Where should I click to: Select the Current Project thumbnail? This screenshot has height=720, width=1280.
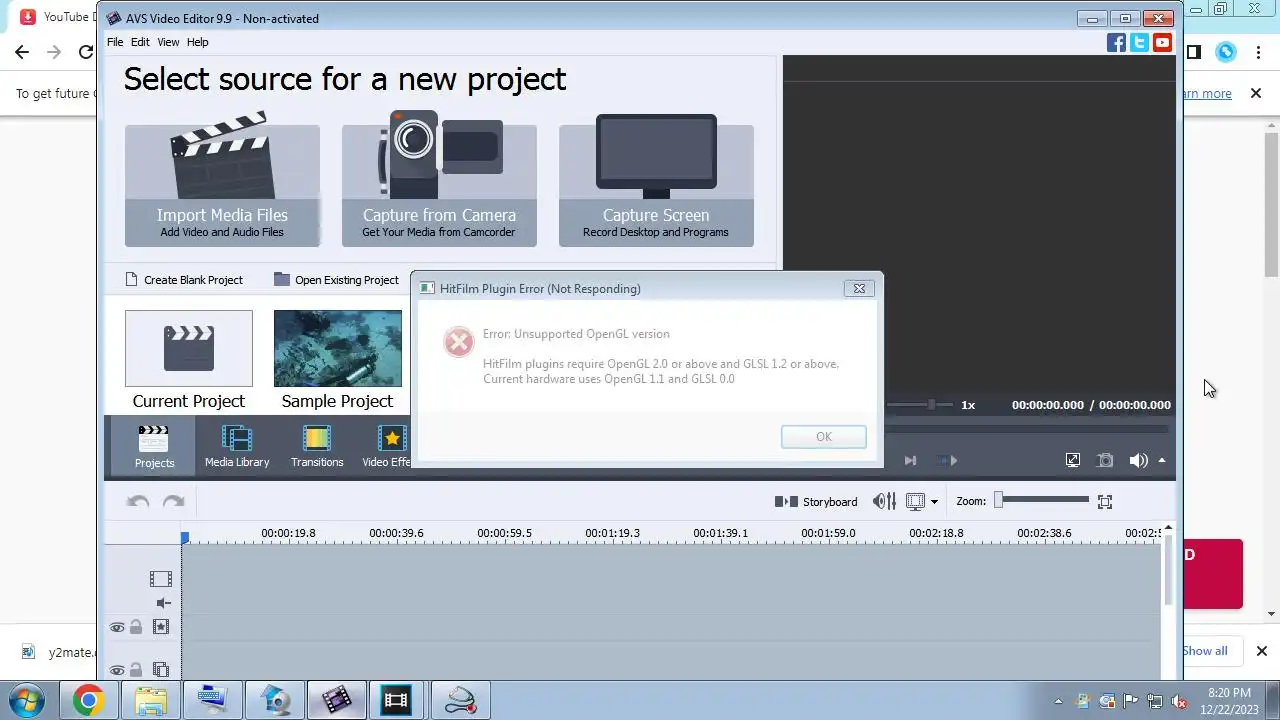pyautogui.click(x=189, y=348)
